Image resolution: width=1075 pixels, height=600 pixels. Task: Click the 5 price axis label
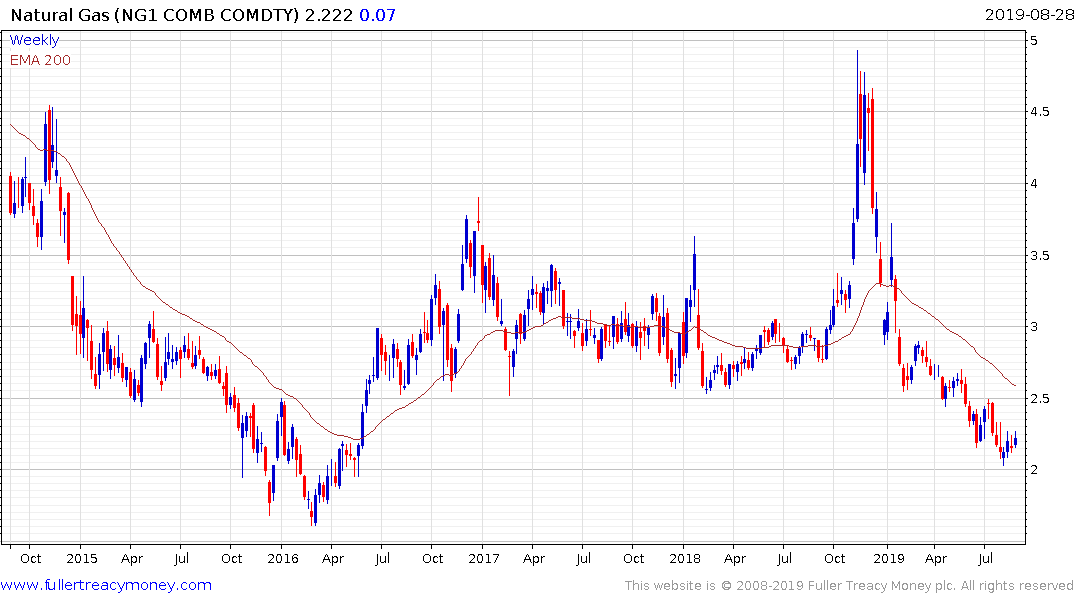[1034, 40]
